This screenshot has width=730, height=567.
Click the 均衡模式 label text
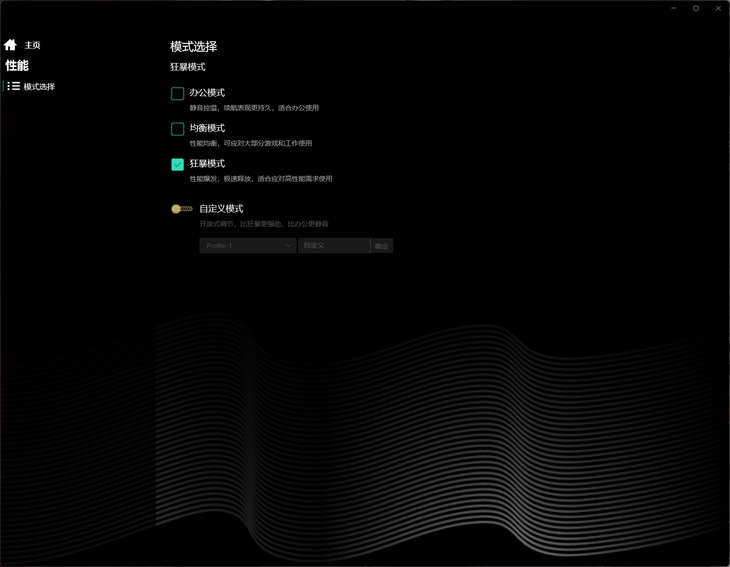(207, 128)
